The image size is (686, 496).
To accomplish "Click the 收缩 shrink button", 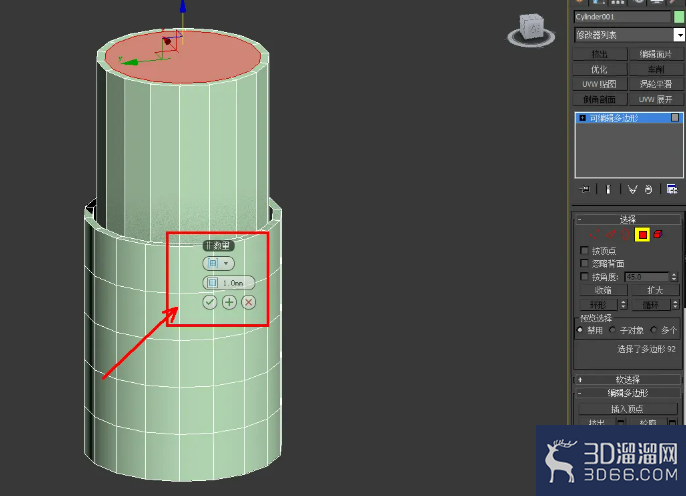I will (x=603, y=290).
